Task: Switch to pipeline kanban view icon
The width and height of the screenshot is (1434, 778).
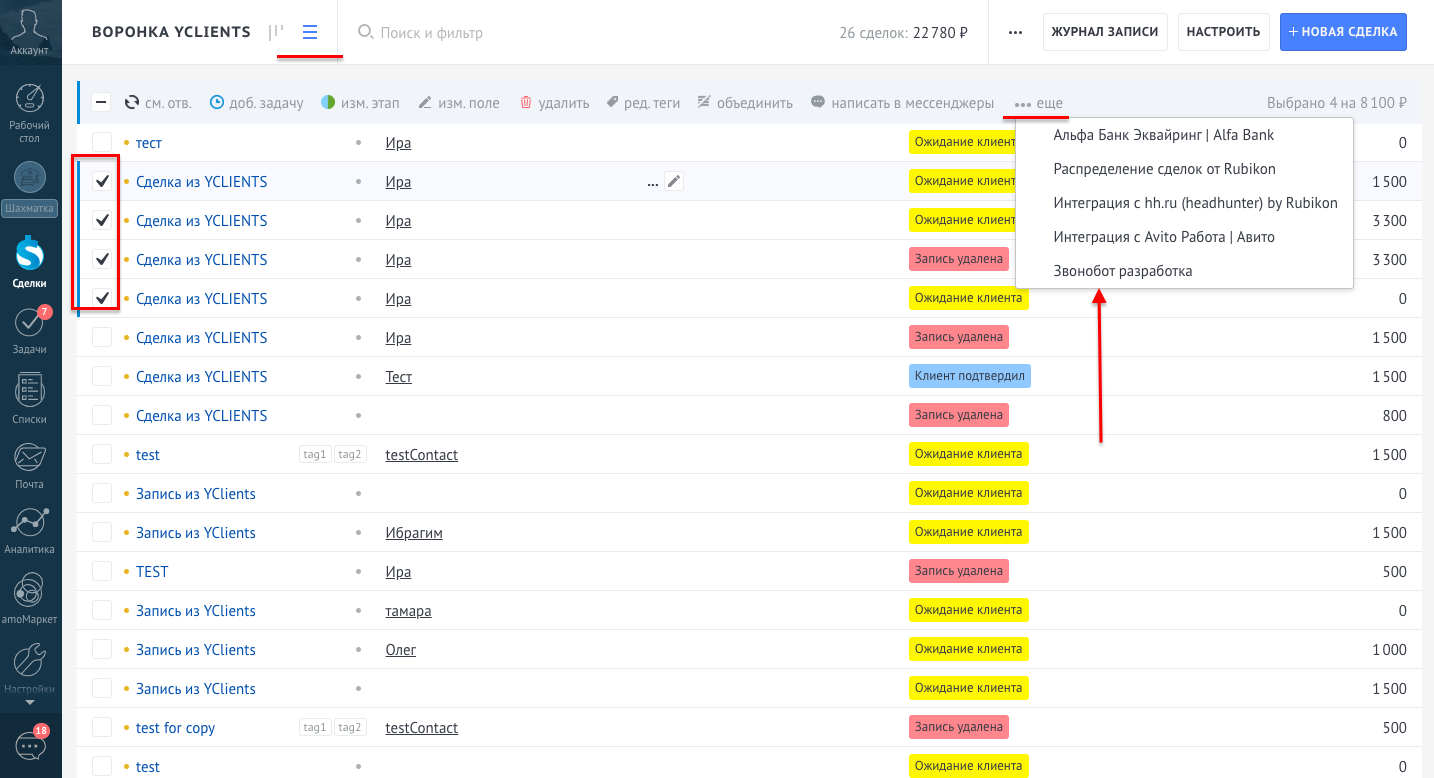Action: pyautogui.click(x=276, y=32)
